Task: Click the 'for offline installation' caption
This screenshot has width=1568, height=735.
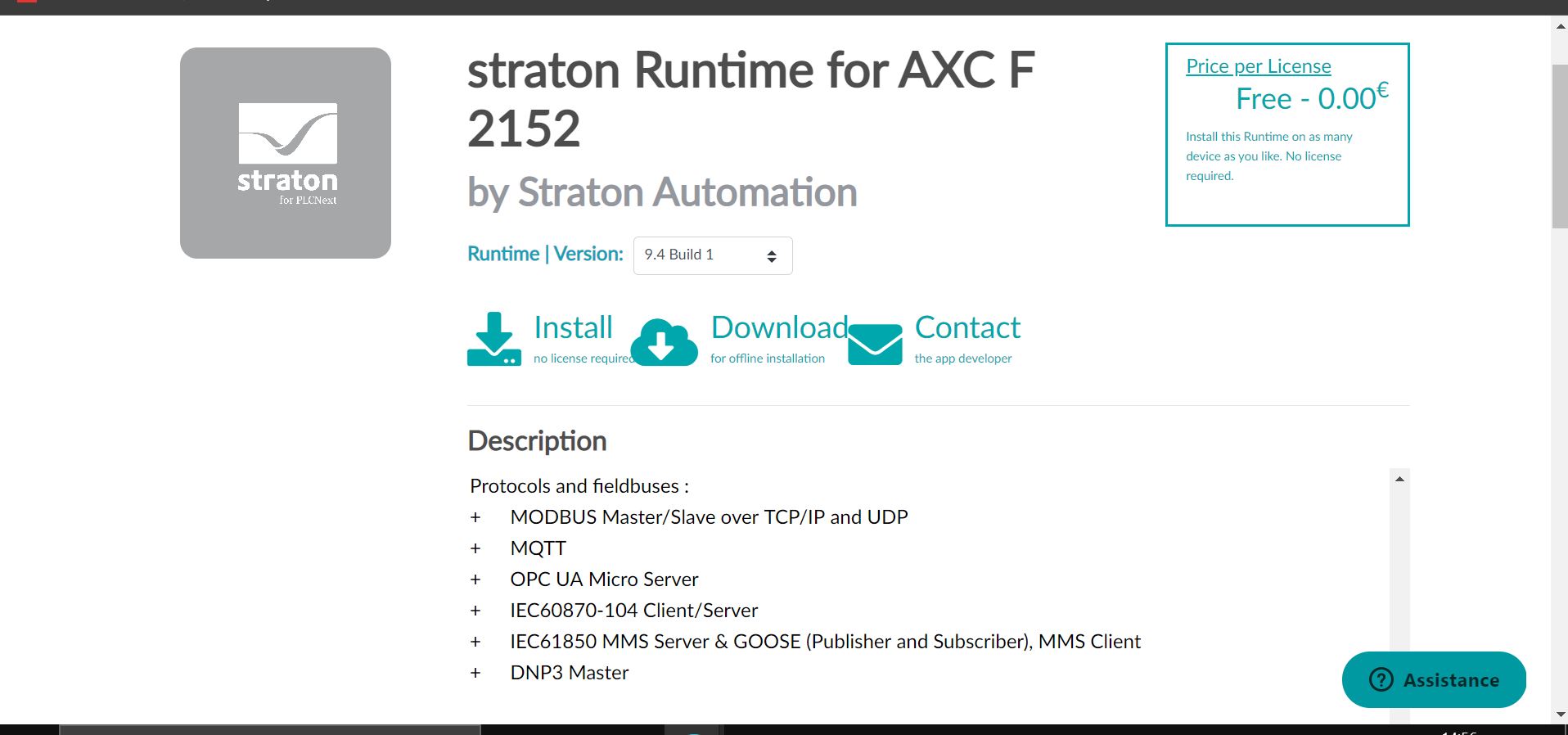Action: pos(767,358)
